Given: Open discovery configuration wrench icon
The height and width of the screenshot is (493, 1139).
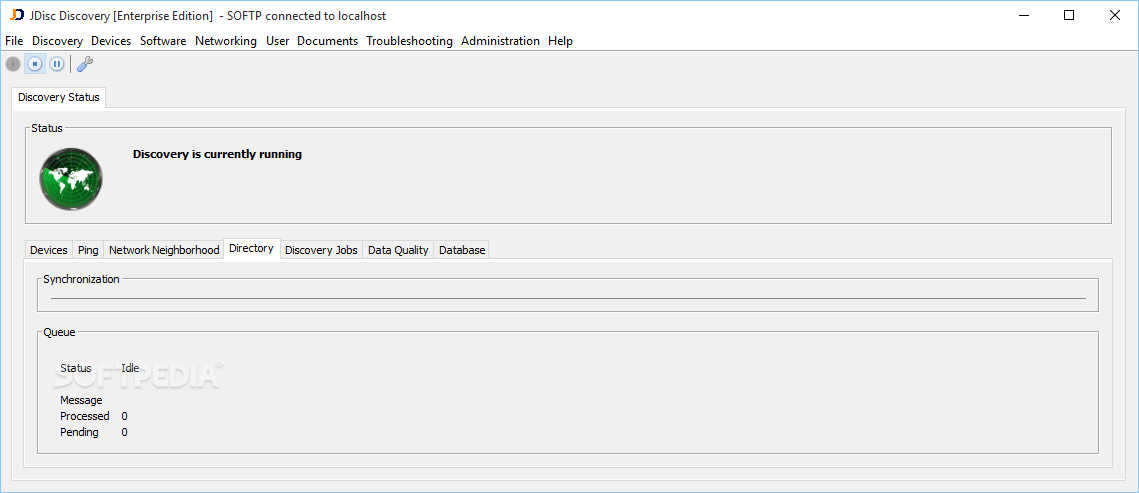Looking at the screenshot, I should [x=85, y=64].
